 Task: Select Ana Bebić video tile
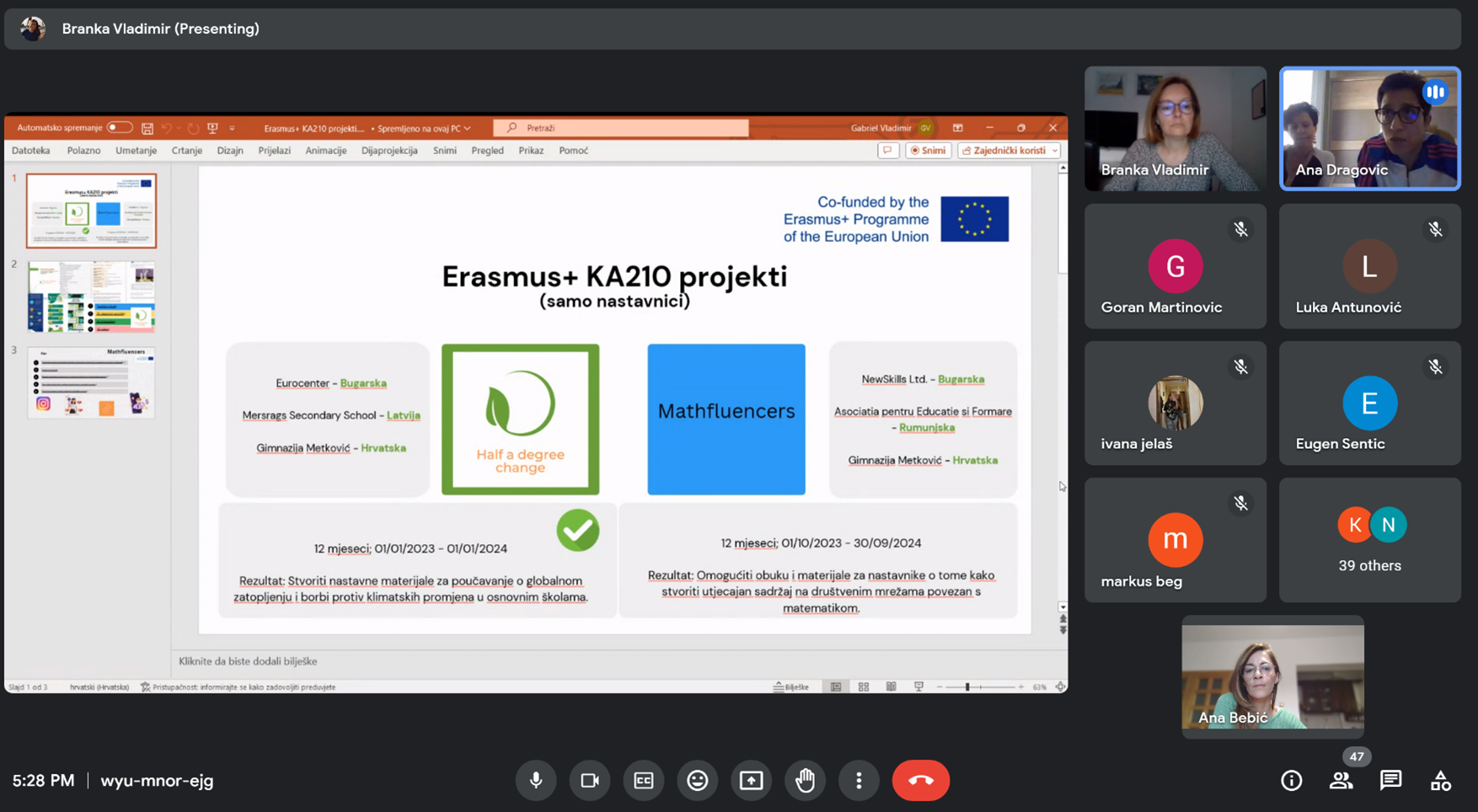tap(1272, 677)
